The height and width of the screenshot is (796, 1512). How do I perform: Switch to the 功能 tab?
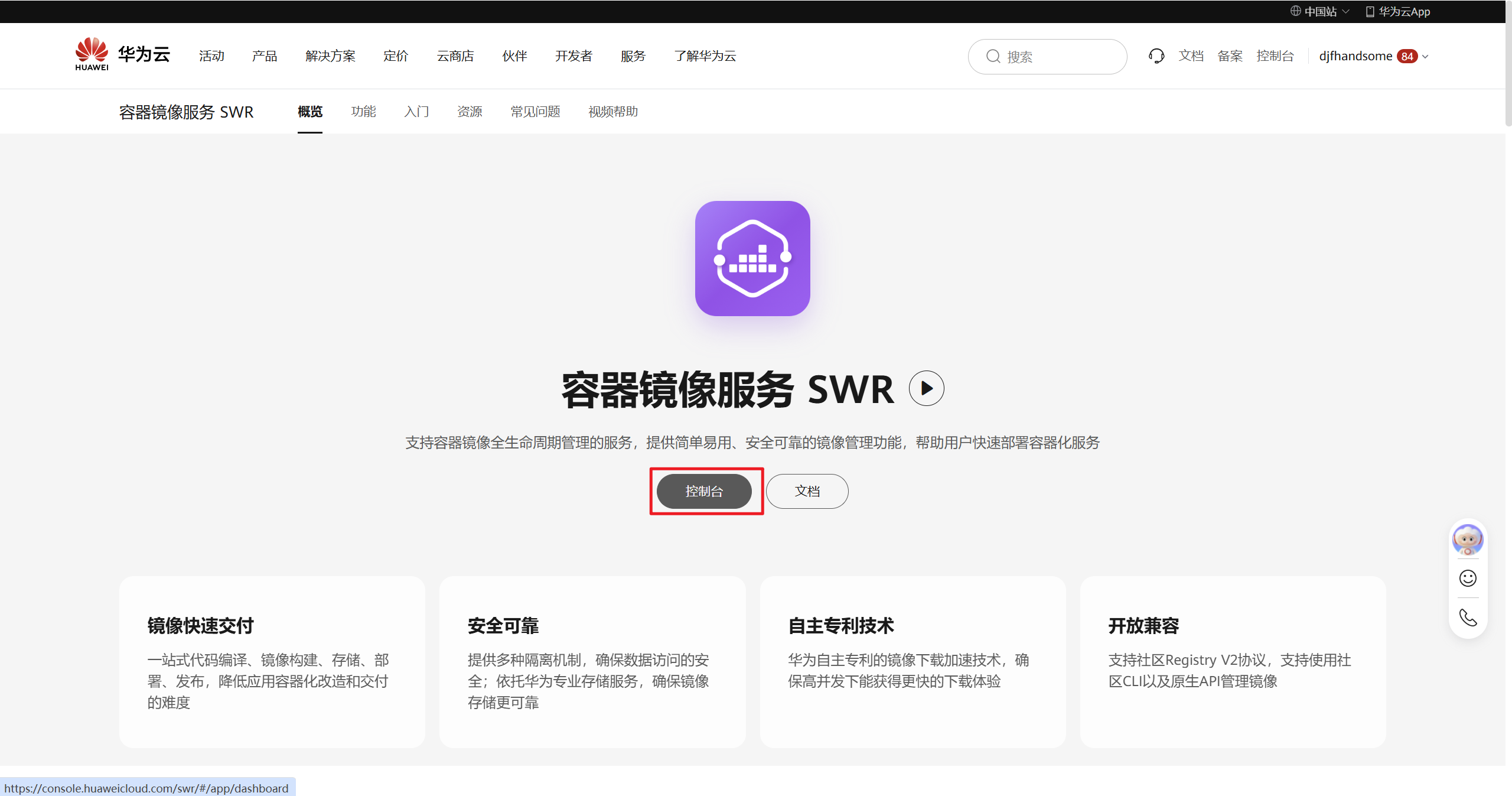click(363, 112)
